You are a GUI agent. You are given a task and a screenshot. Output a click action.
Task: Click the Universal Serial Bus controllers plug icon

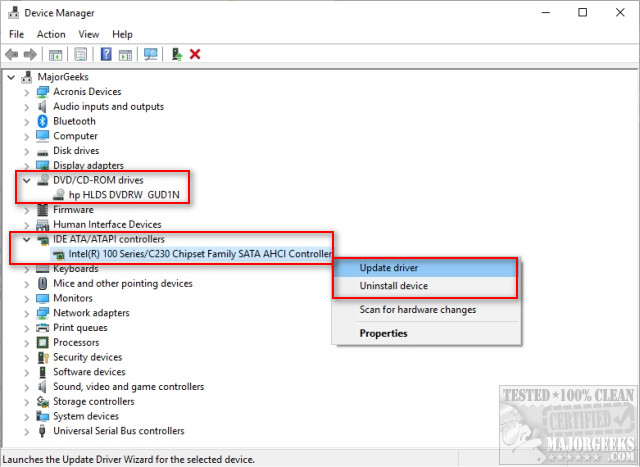(42, 431)
